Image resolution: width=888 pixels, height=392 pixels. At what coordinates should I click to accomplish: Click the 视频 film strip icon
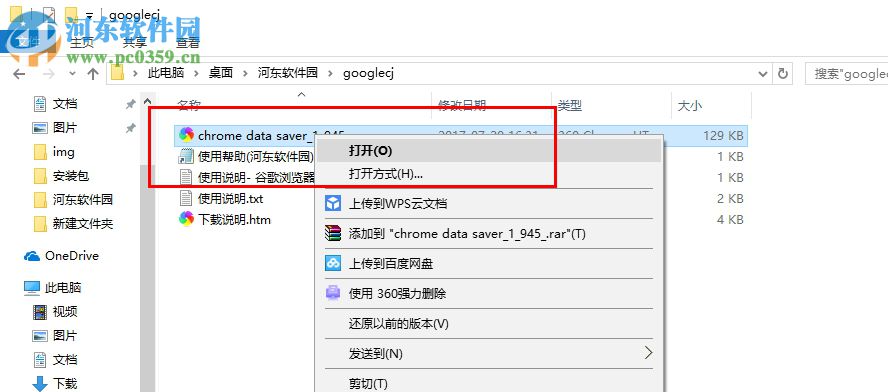click(x=40, y=312)
